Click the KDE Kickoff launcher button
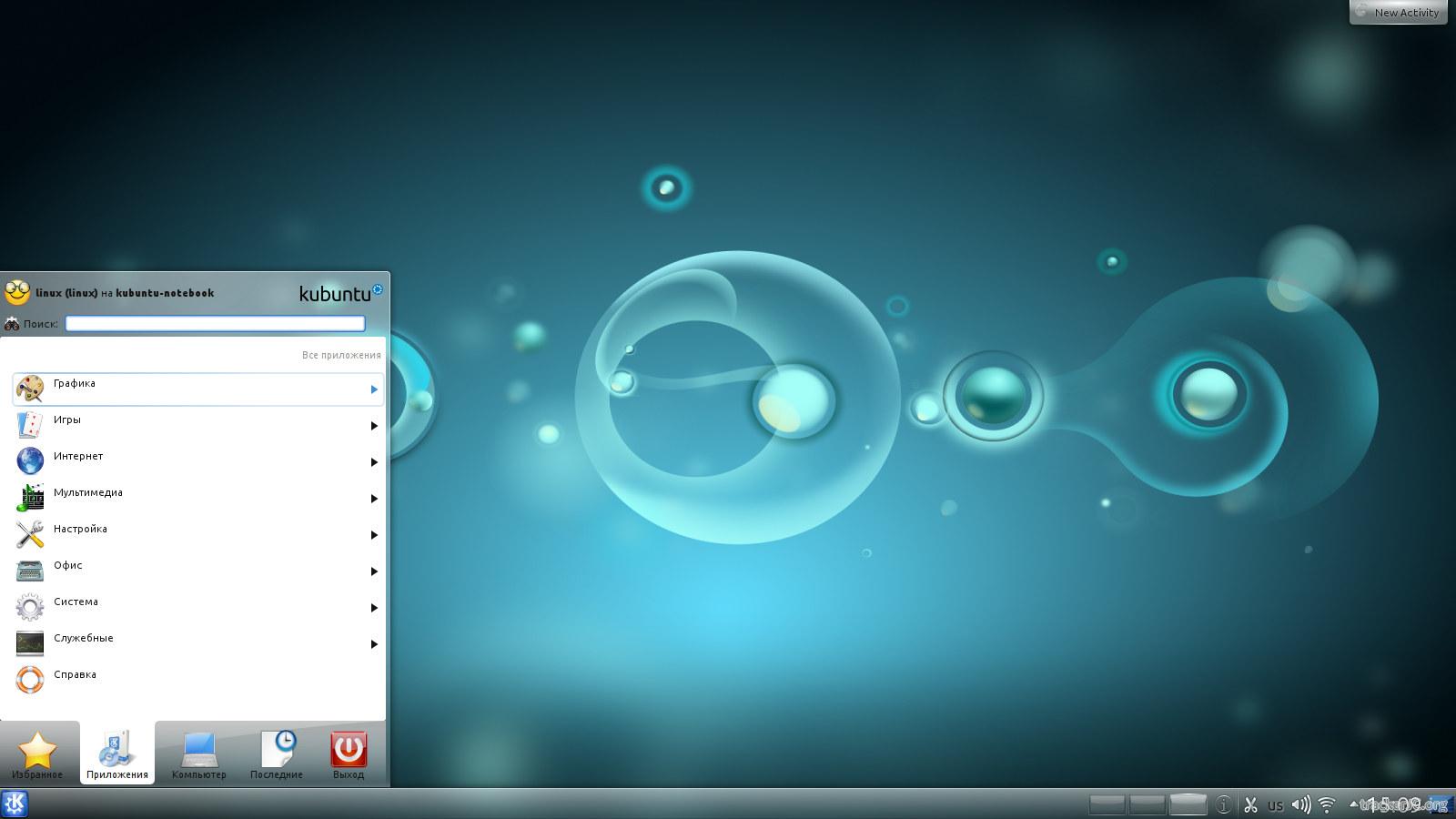Viewport: 1456px width, 819px height. tap(15, 804)
